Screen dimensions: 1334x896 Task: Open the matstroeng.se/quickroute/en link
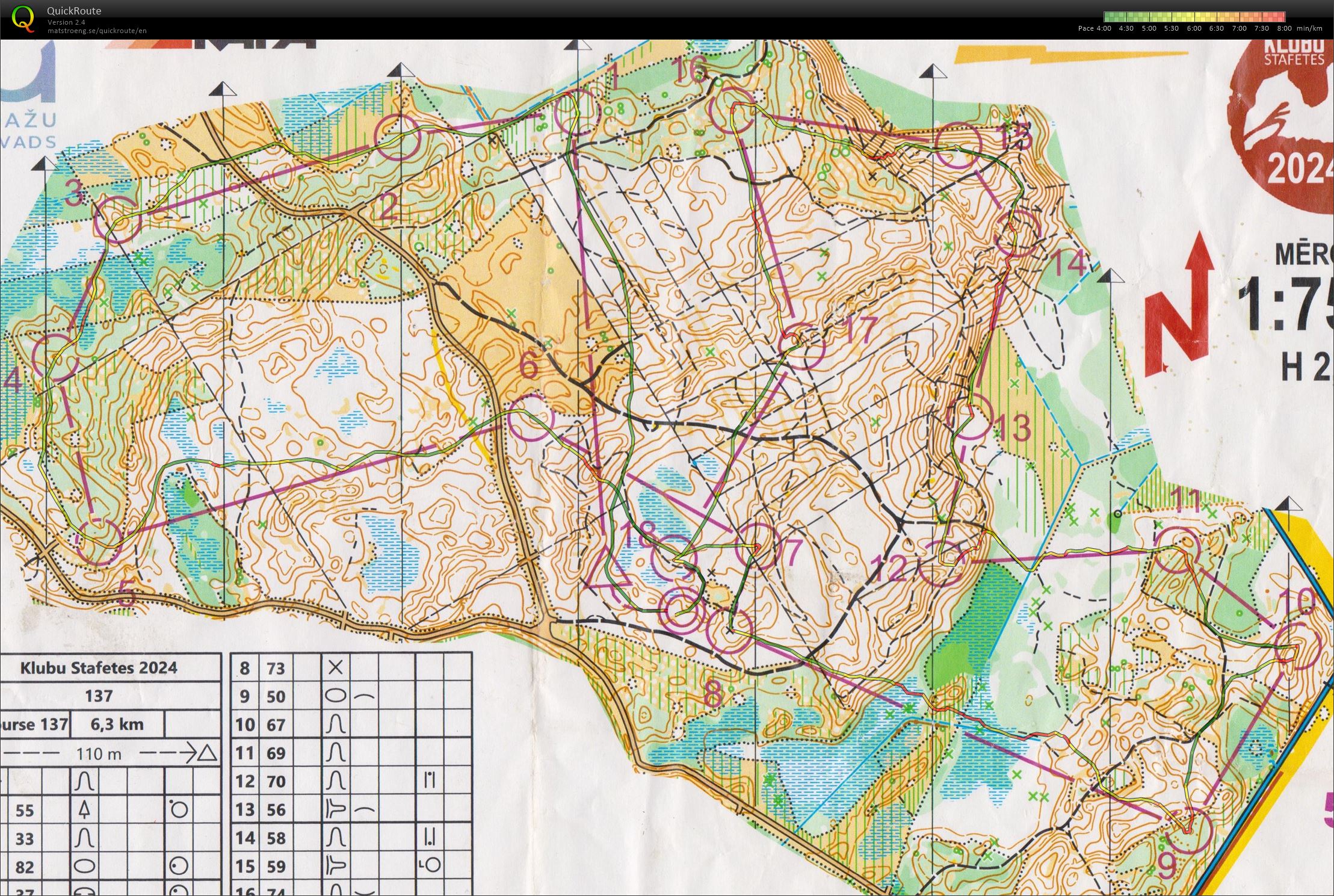tap(97, 31)
